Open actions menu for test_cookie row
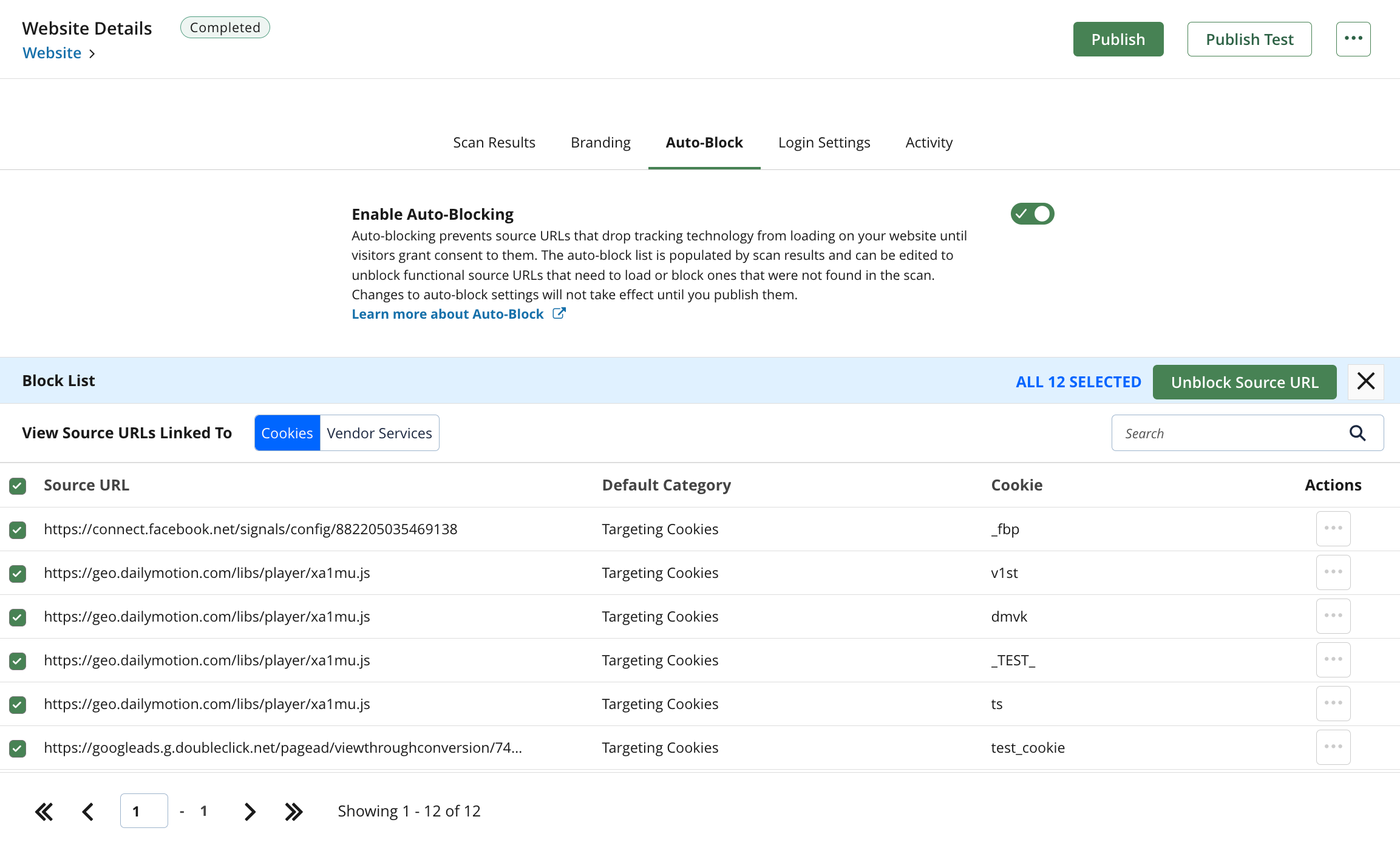The image size is (1400, 845). click(x=1333, y=747)
